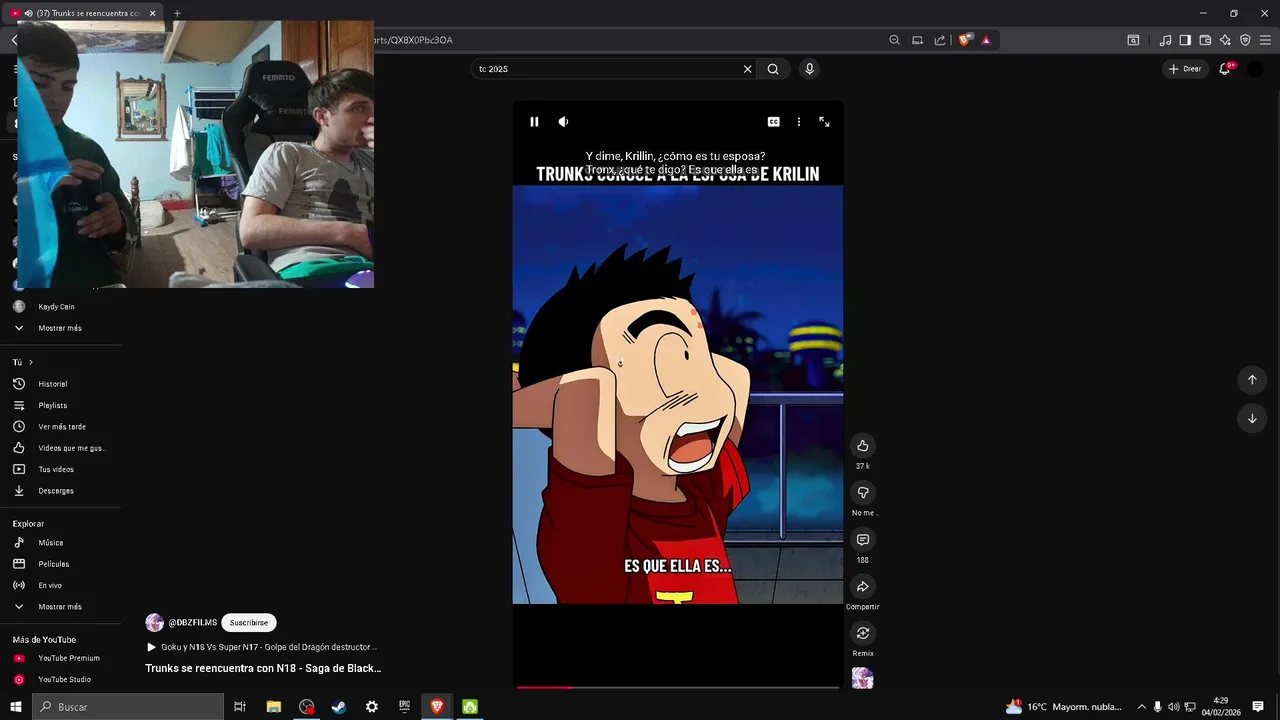
Task: Toggle closed captions on the Short
Action: (x=773, y=122)
